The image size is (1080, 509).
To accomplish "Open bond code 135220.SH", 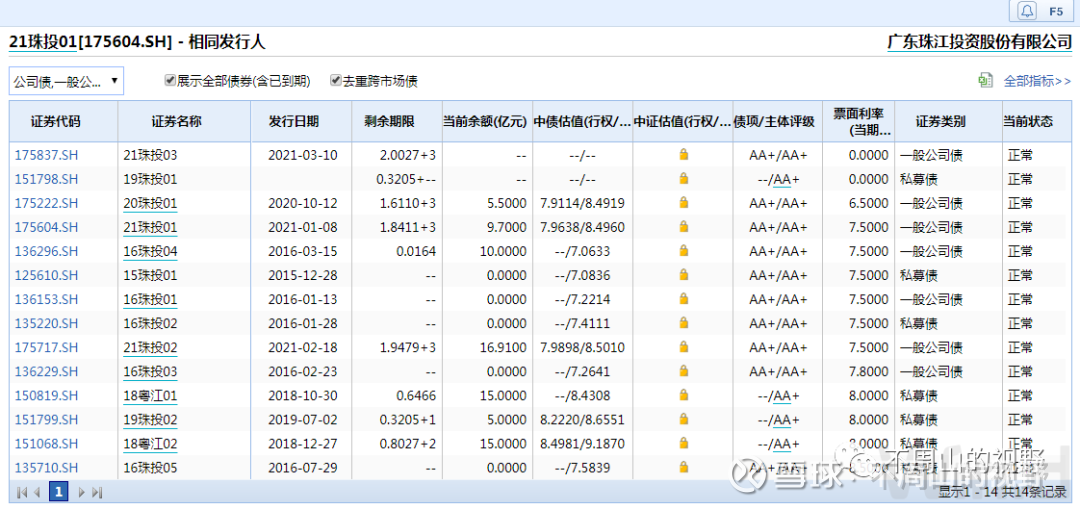I will (x=46, y=324).
